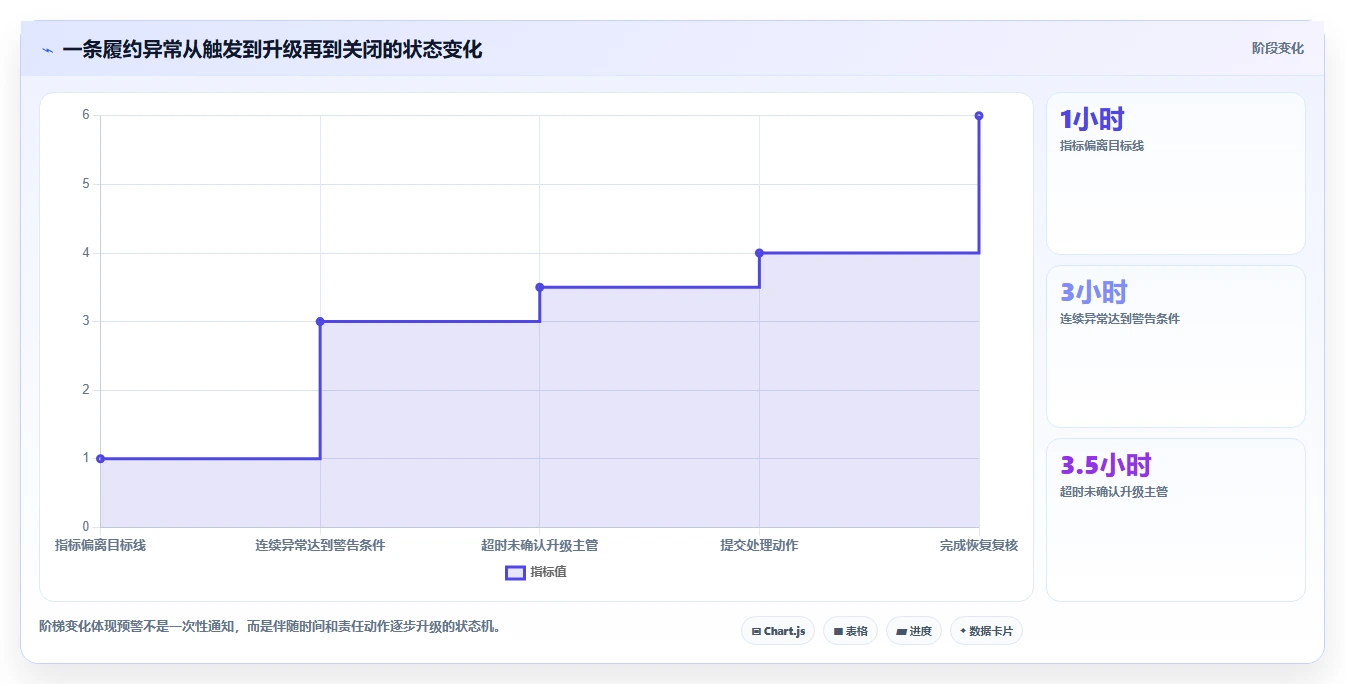
Task: Click the 阶段变化 label in header
Action: (1277, 48)
